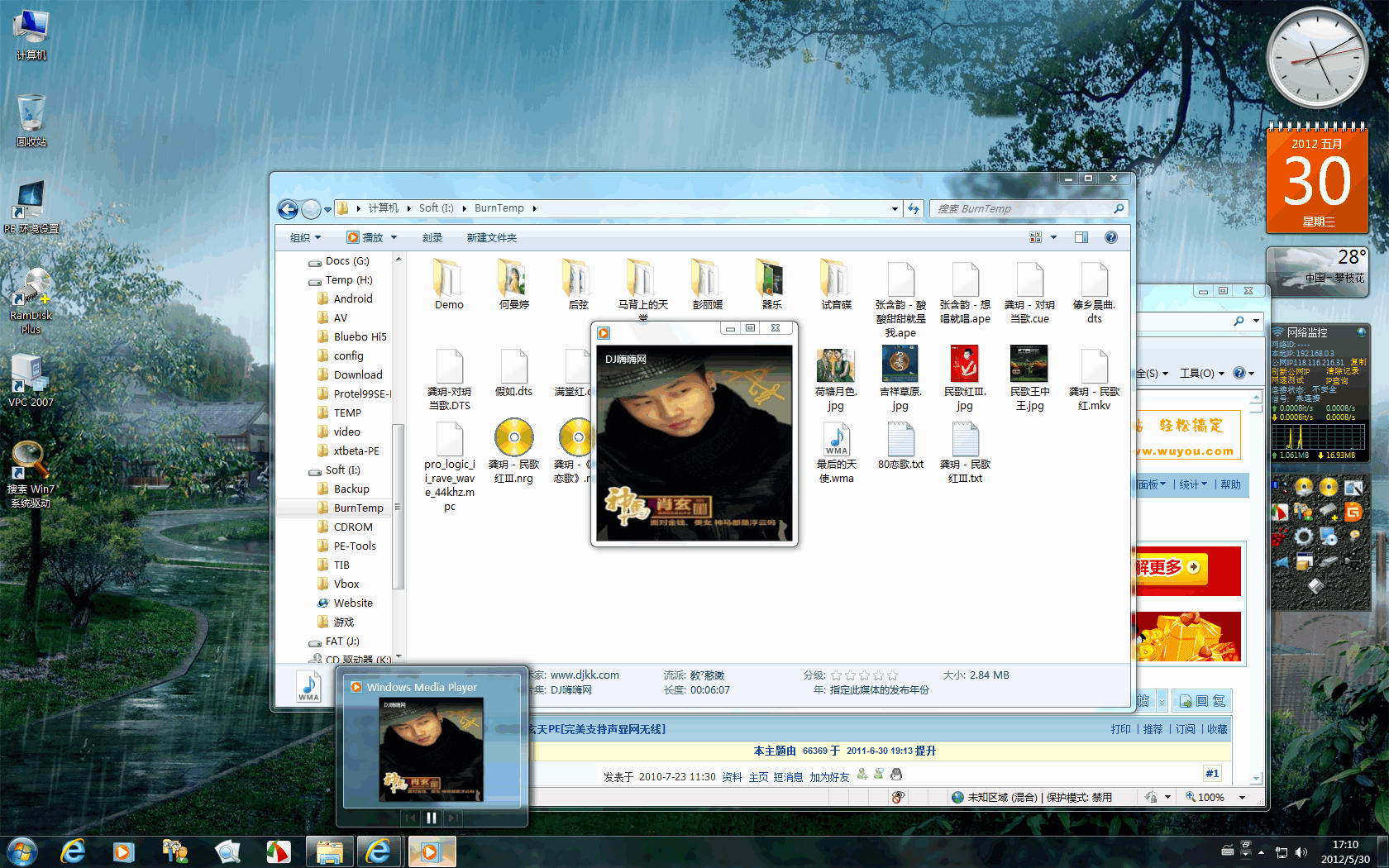Click 加为好友 link in forum post
Image resolution: width=1389 pixels, height=868 pixels.
pyautogui.click(x=829, y=777)
